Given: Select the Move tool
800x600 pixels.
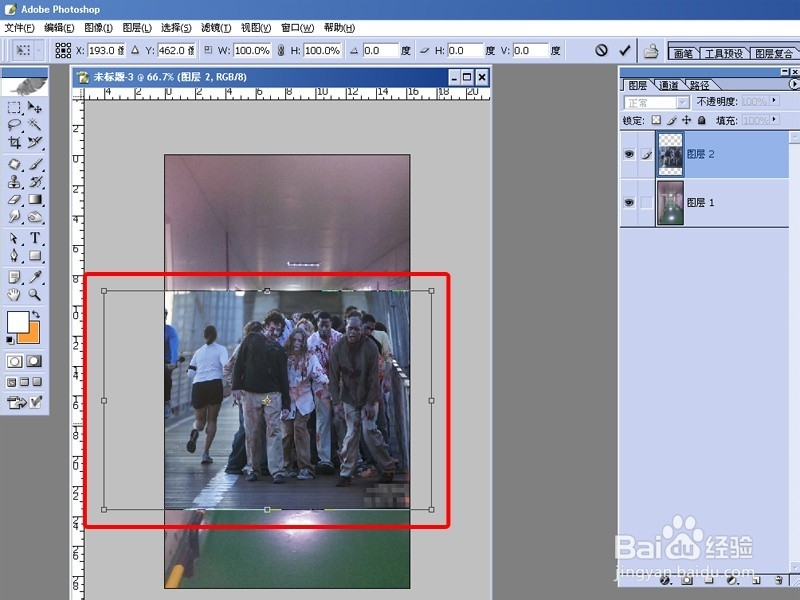Looking at the screenshot, I should (35, 108).
